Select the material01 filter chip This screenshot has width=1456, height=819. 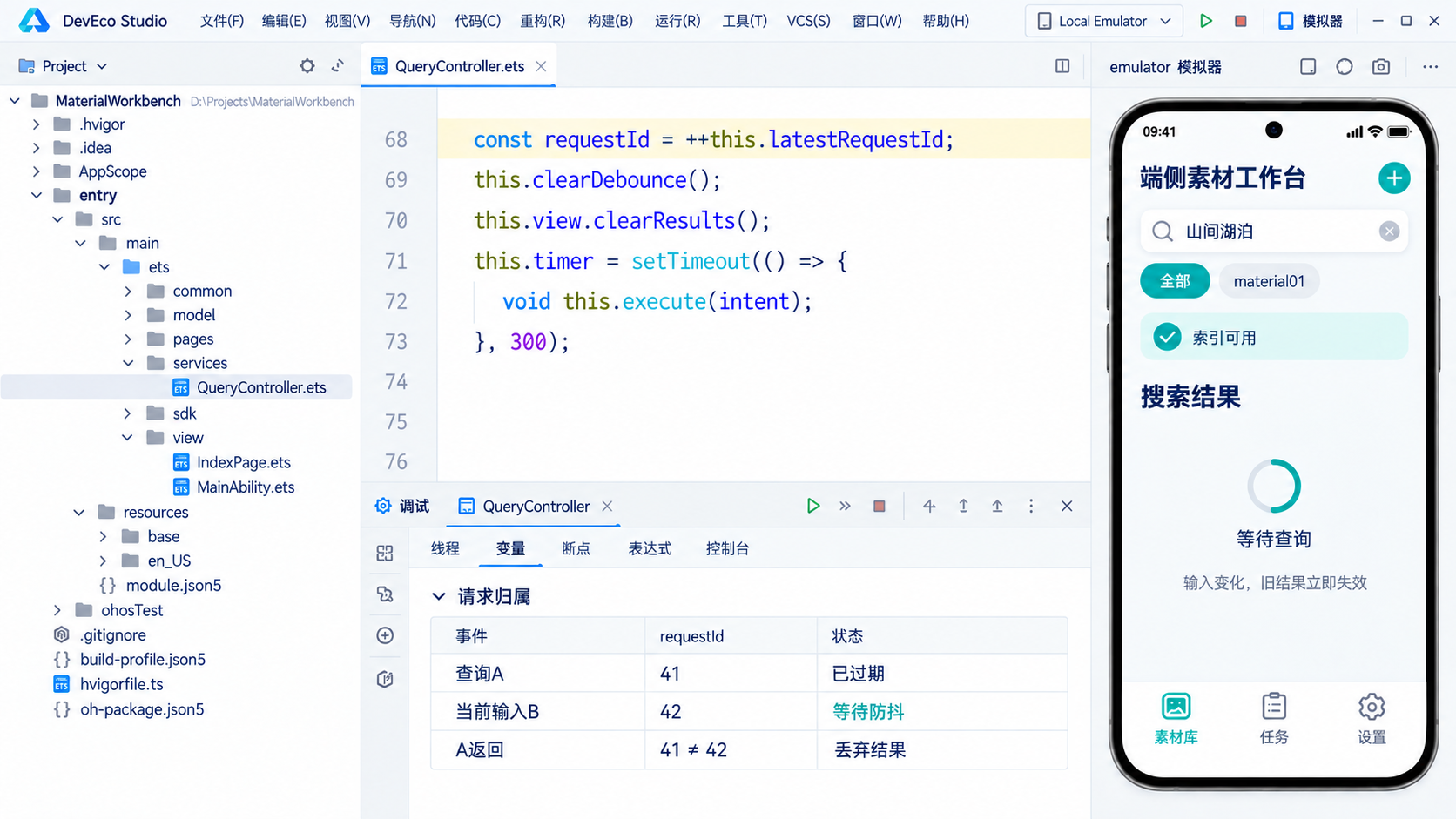(x=1269, y=281)
